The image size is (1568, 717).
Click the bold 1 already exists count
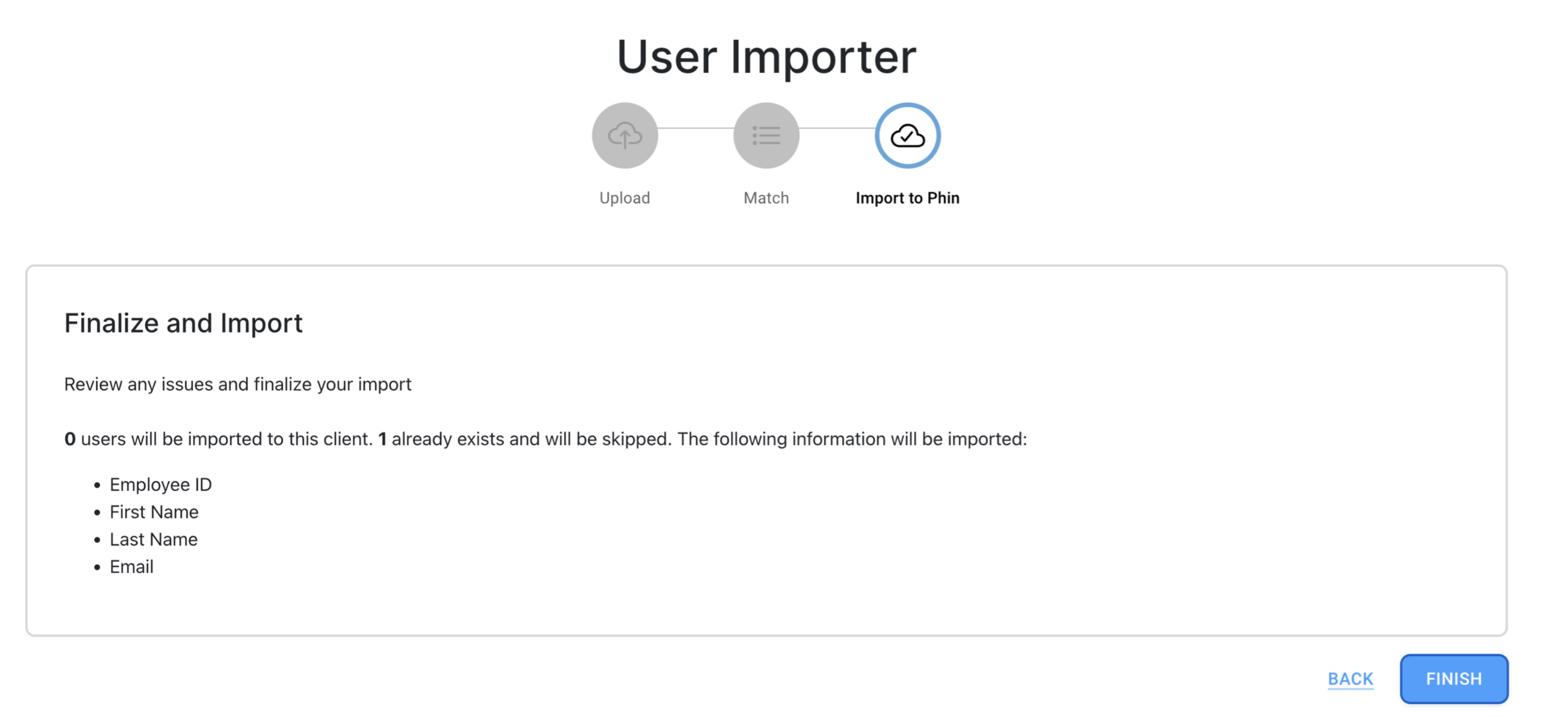382,439
